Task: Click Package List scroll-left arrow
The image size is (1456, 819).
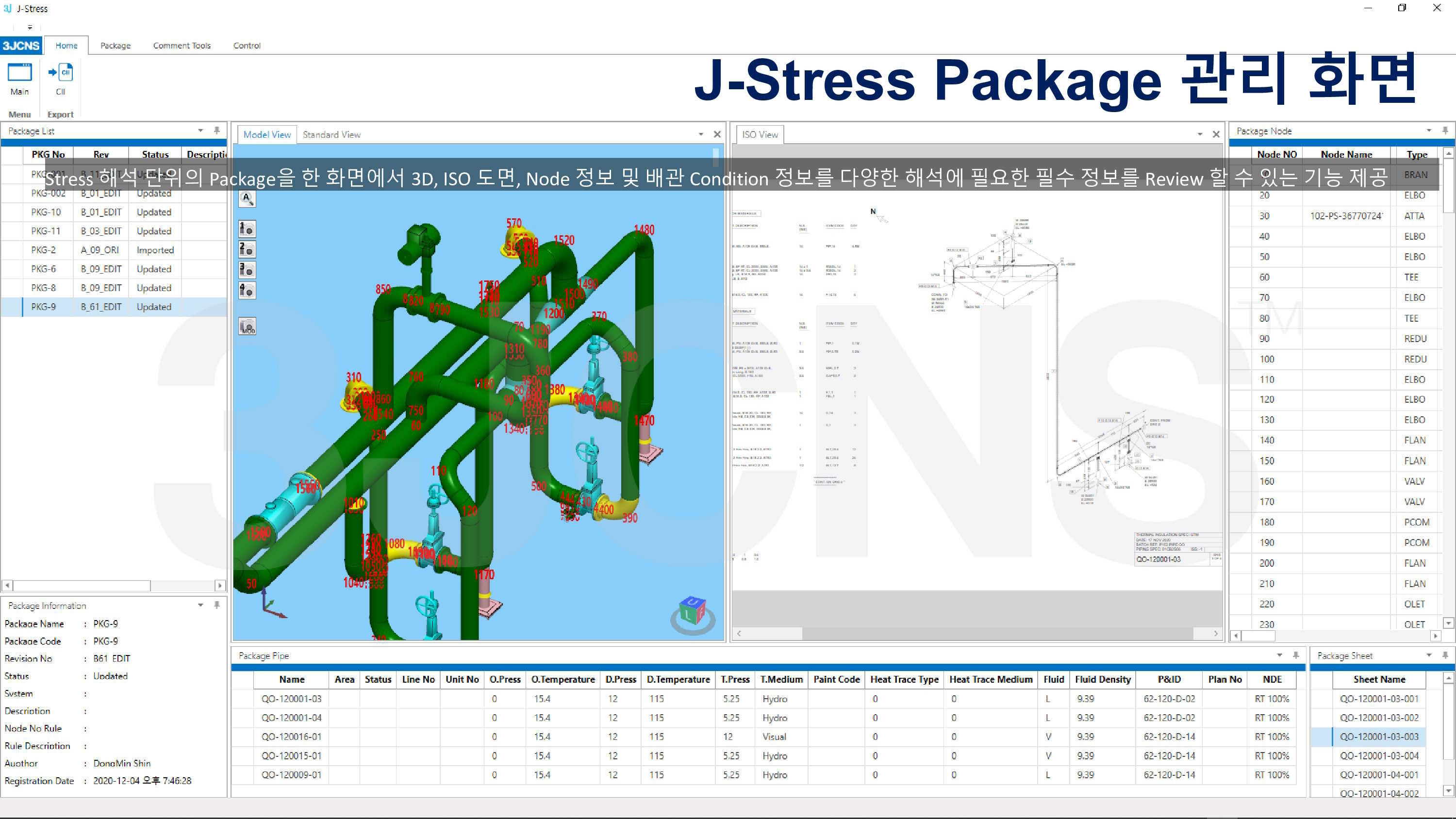Action: 7,586
